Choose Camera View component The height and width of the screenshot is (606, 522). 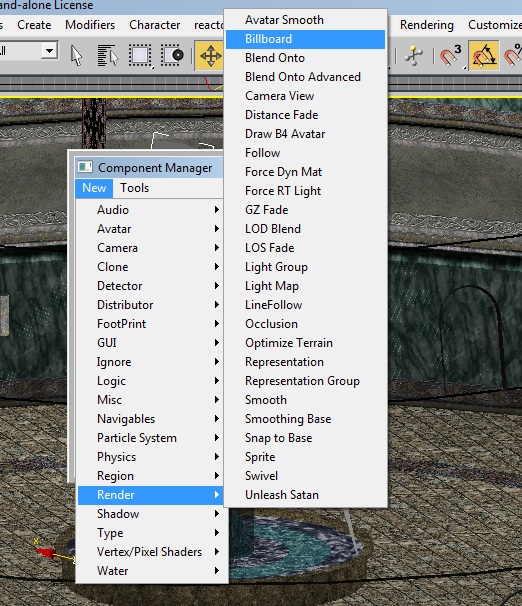pyautogui.click(x=305, y=95)
